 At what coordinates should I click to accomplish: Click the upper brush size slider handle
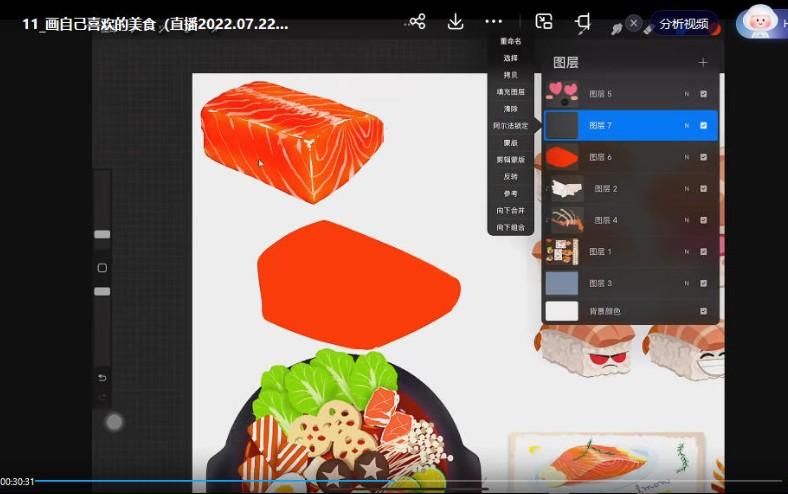pos(102,234)
